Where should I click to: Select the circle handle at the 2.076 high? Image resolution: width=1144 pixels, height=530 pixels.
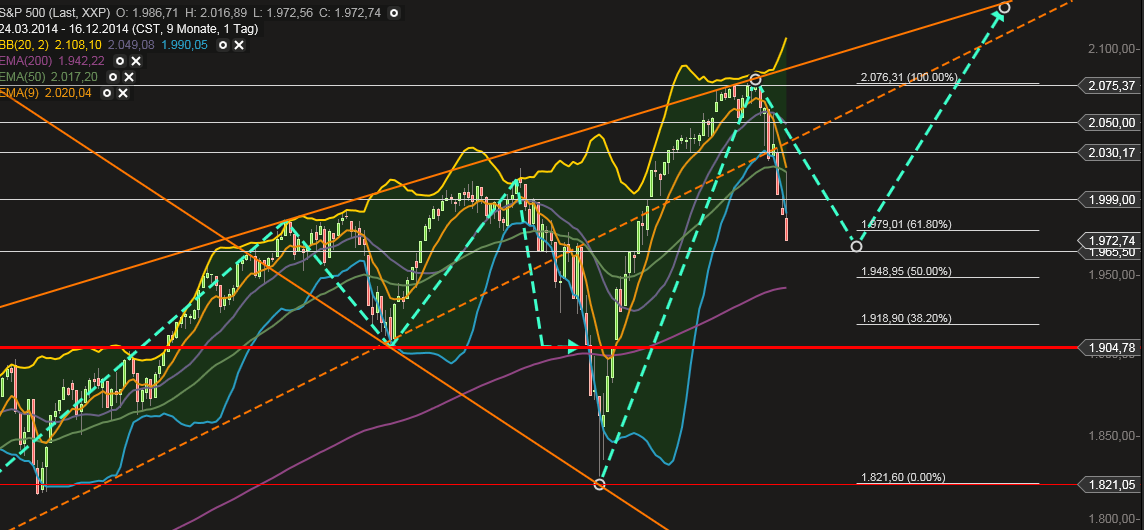(x=756, y=80)
